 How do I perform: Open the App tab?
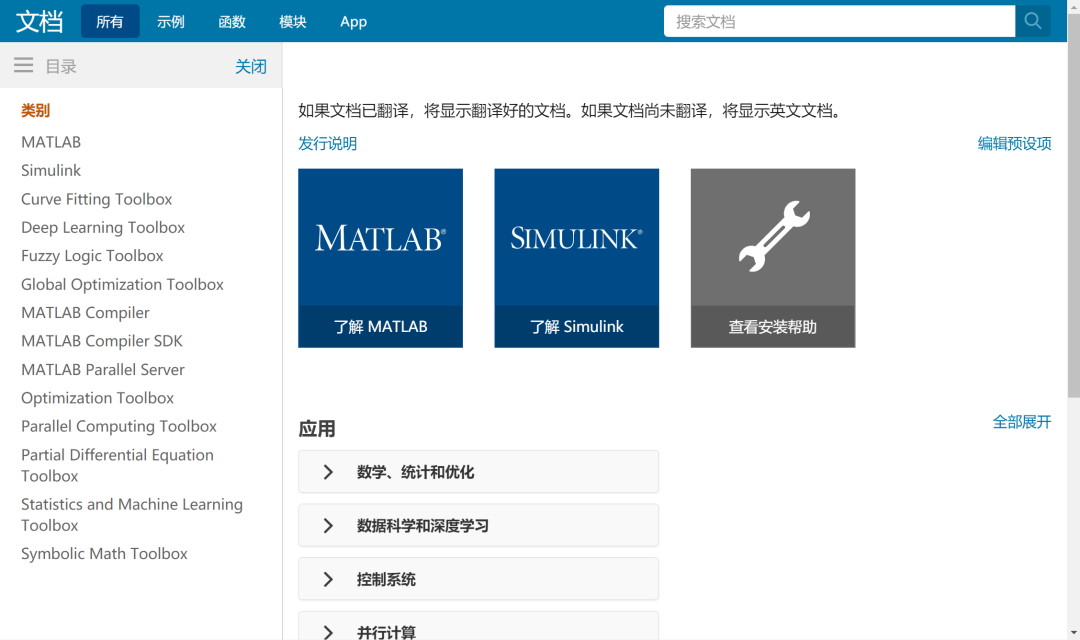pyautogui.click(x=353, y=20)
